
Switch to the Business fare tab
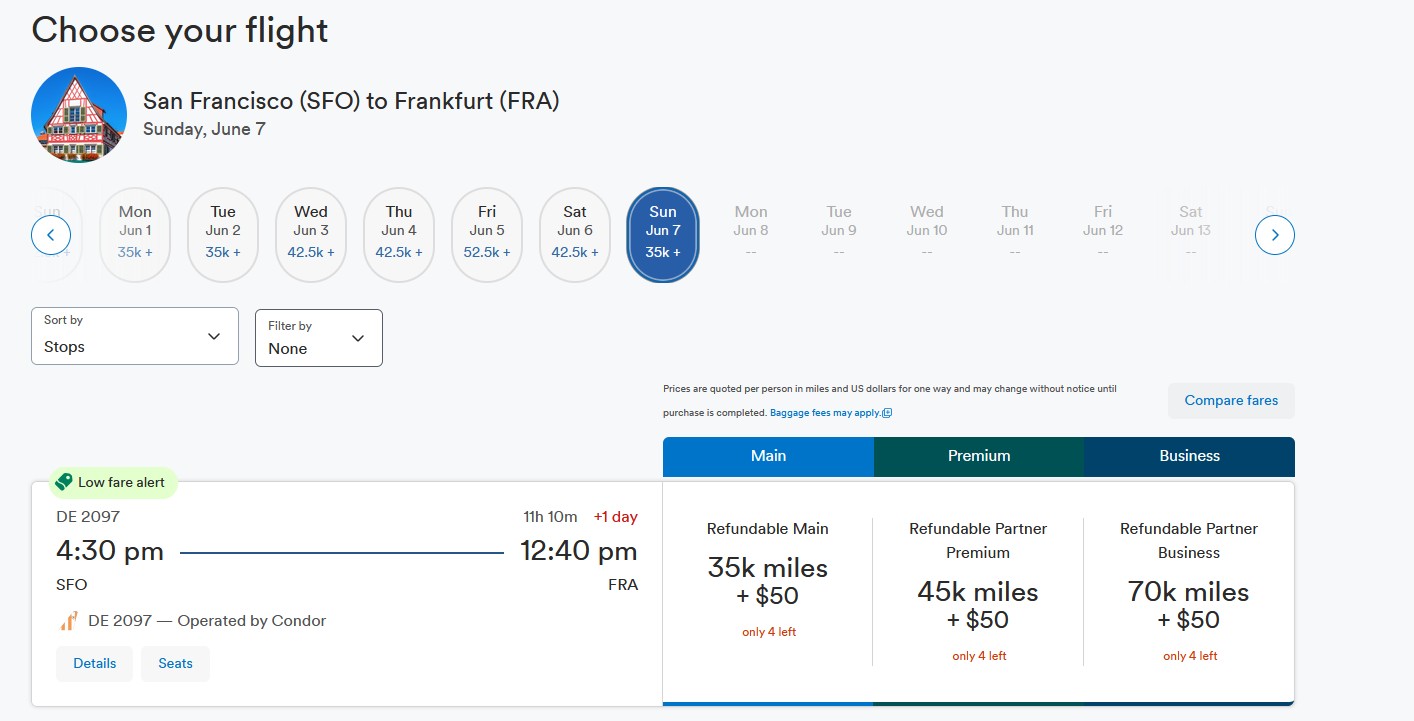coord(1189,456)
